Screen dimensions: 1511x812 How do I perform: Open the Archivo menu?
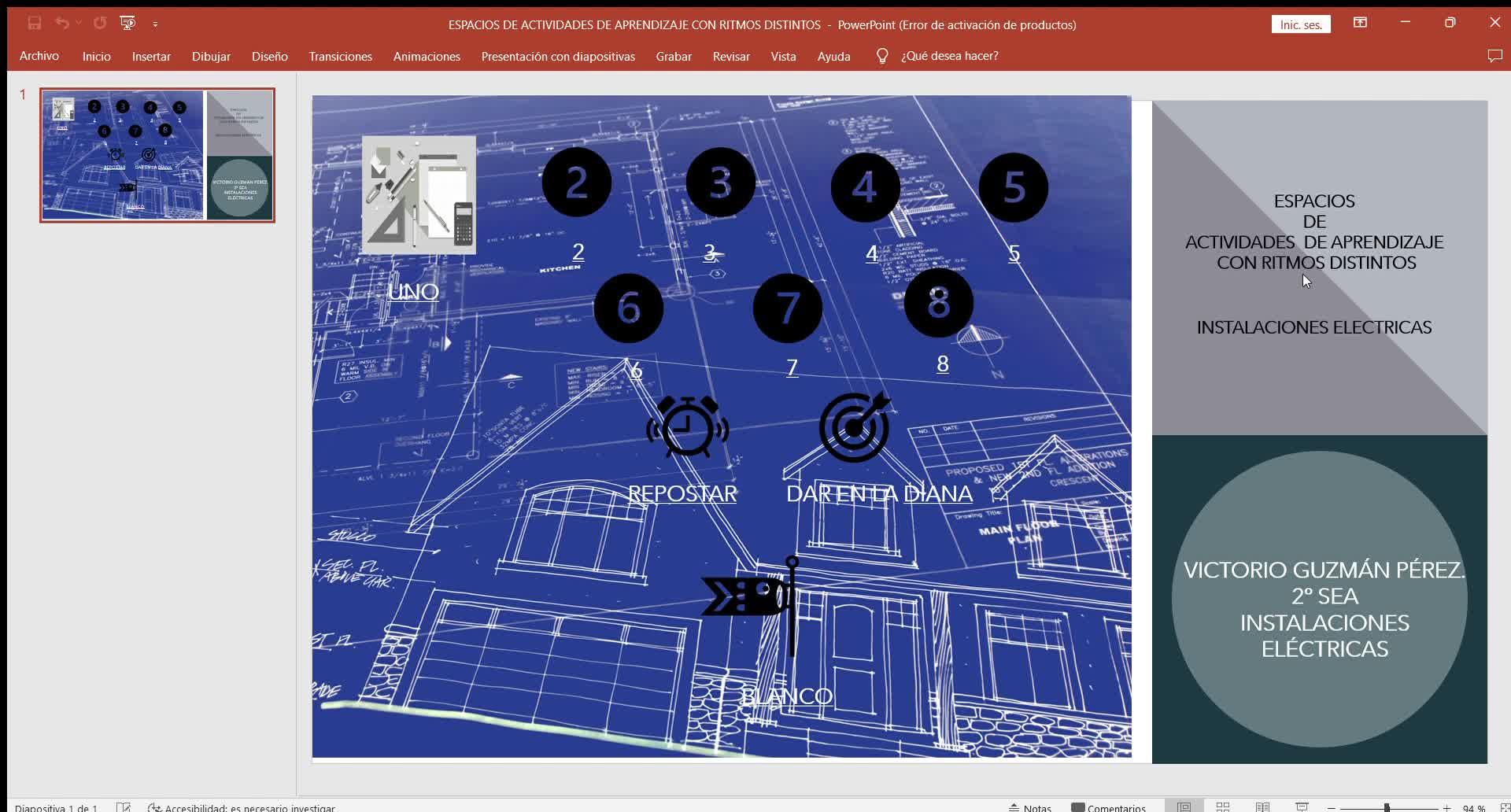39,56
